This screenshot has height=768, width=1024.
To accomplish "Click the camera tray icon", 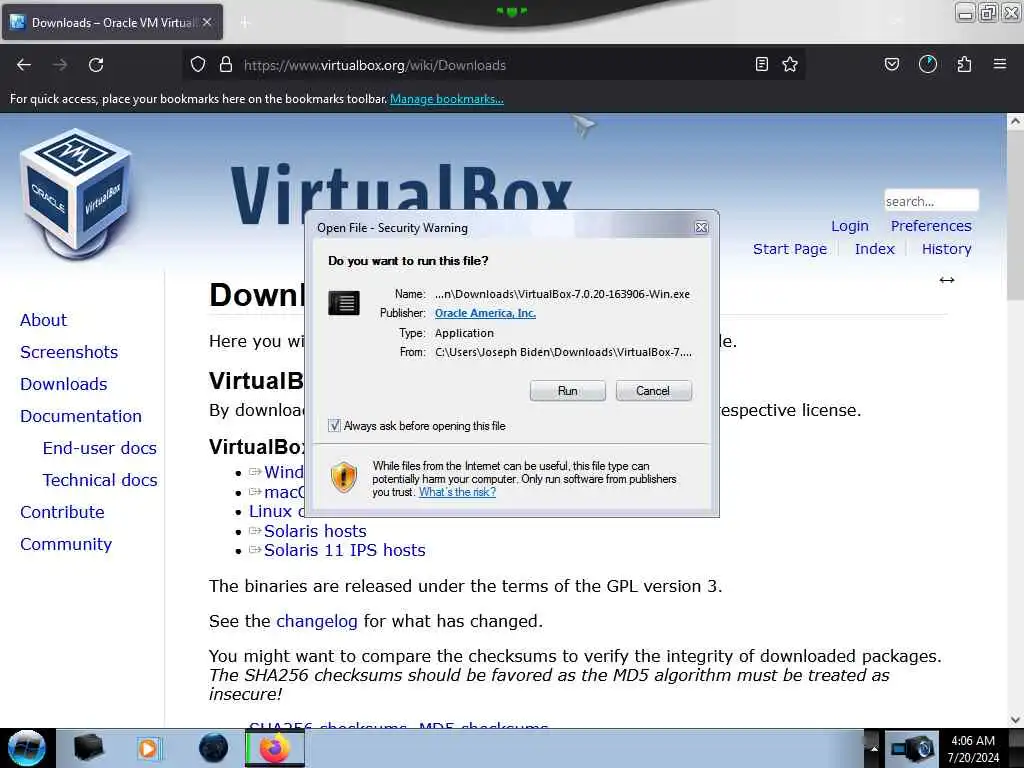I will coord(913,748).
